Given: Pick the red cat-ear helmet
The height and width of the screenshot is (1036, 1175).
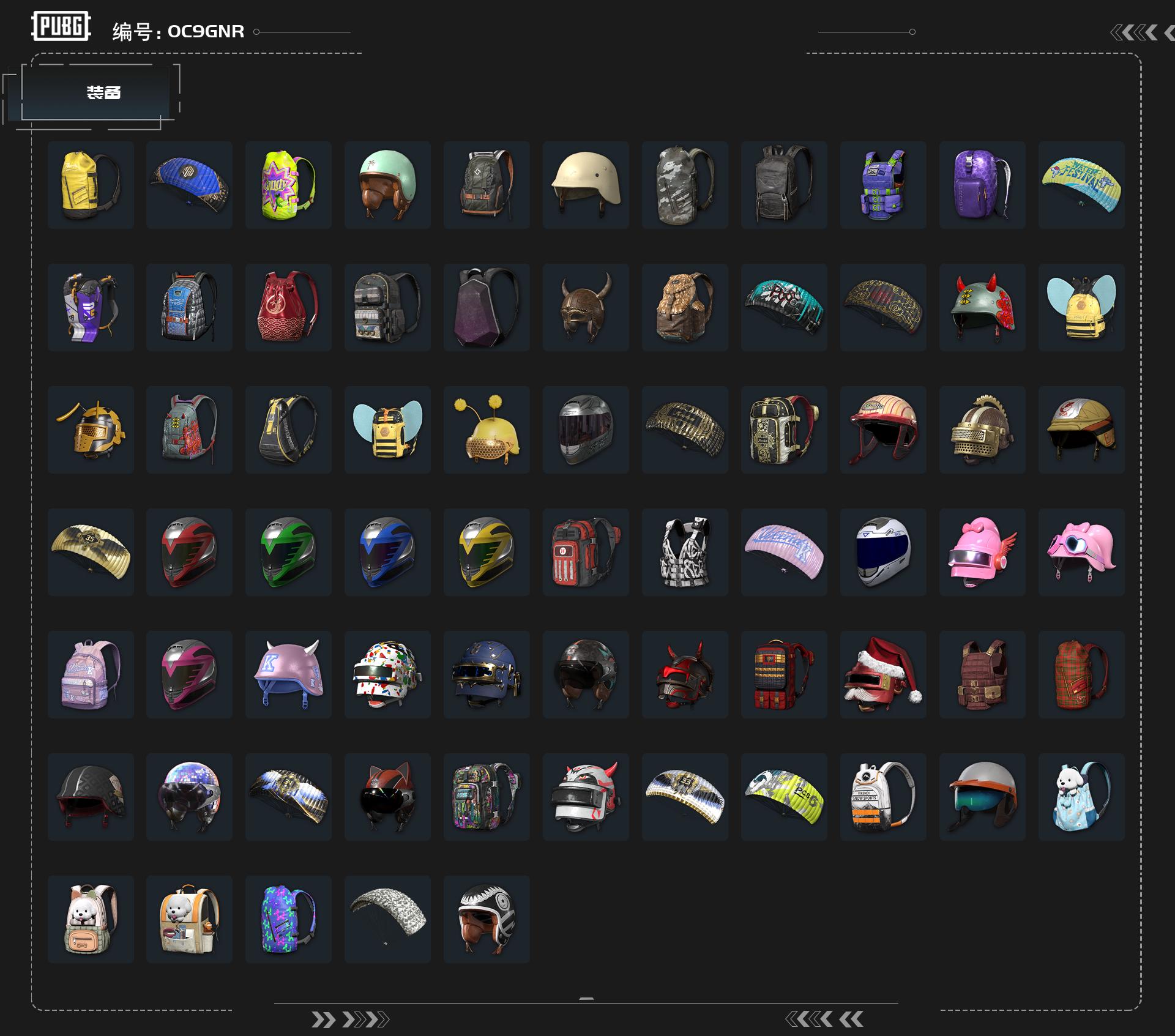Looking at the screenshot, I should click(387, 797).
